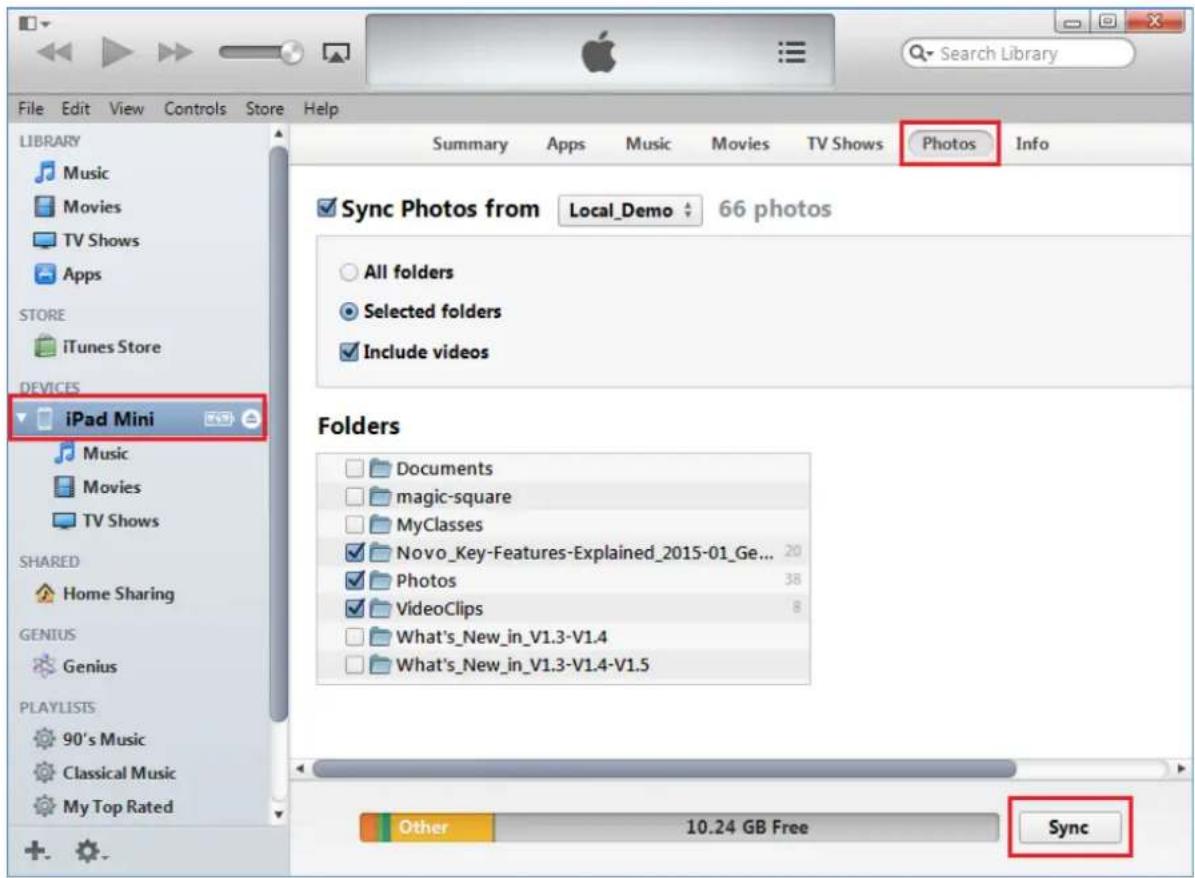Open the Help menu

click(321, 109)
